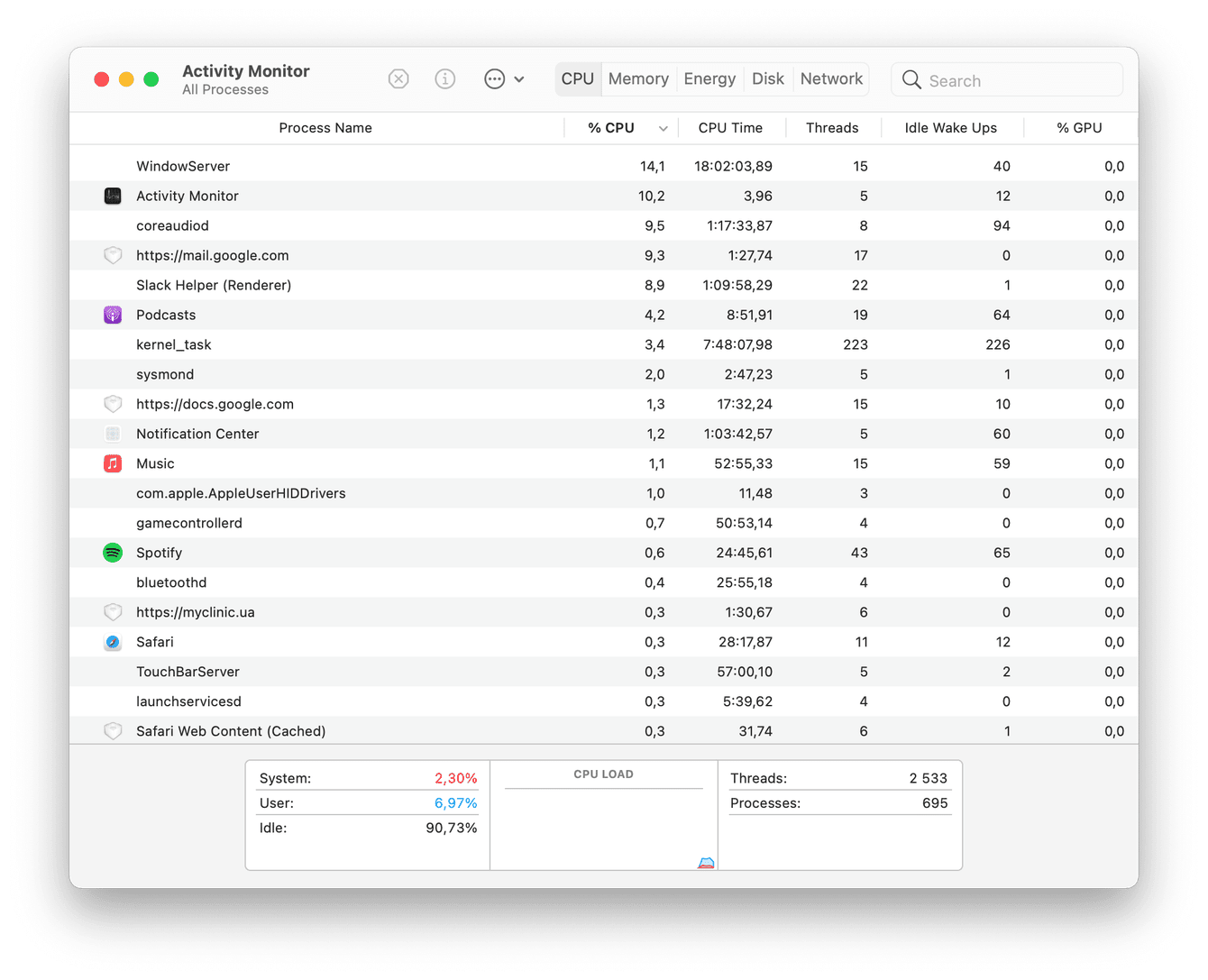
Task: Click the System 2,30% value
Action: (x=456, y=778)
